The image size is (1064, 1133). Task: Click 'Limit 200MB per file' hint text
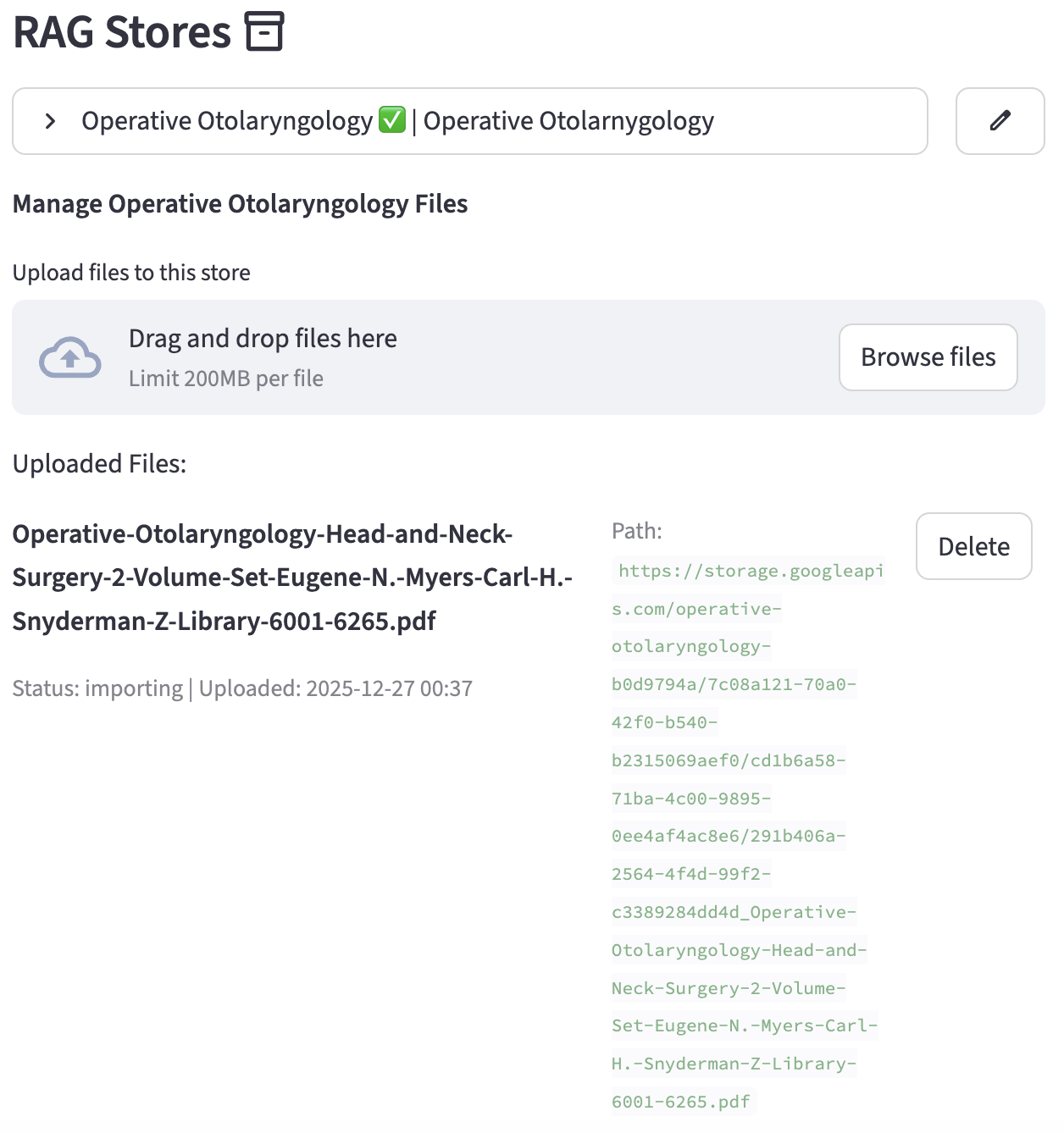[226, 379]
